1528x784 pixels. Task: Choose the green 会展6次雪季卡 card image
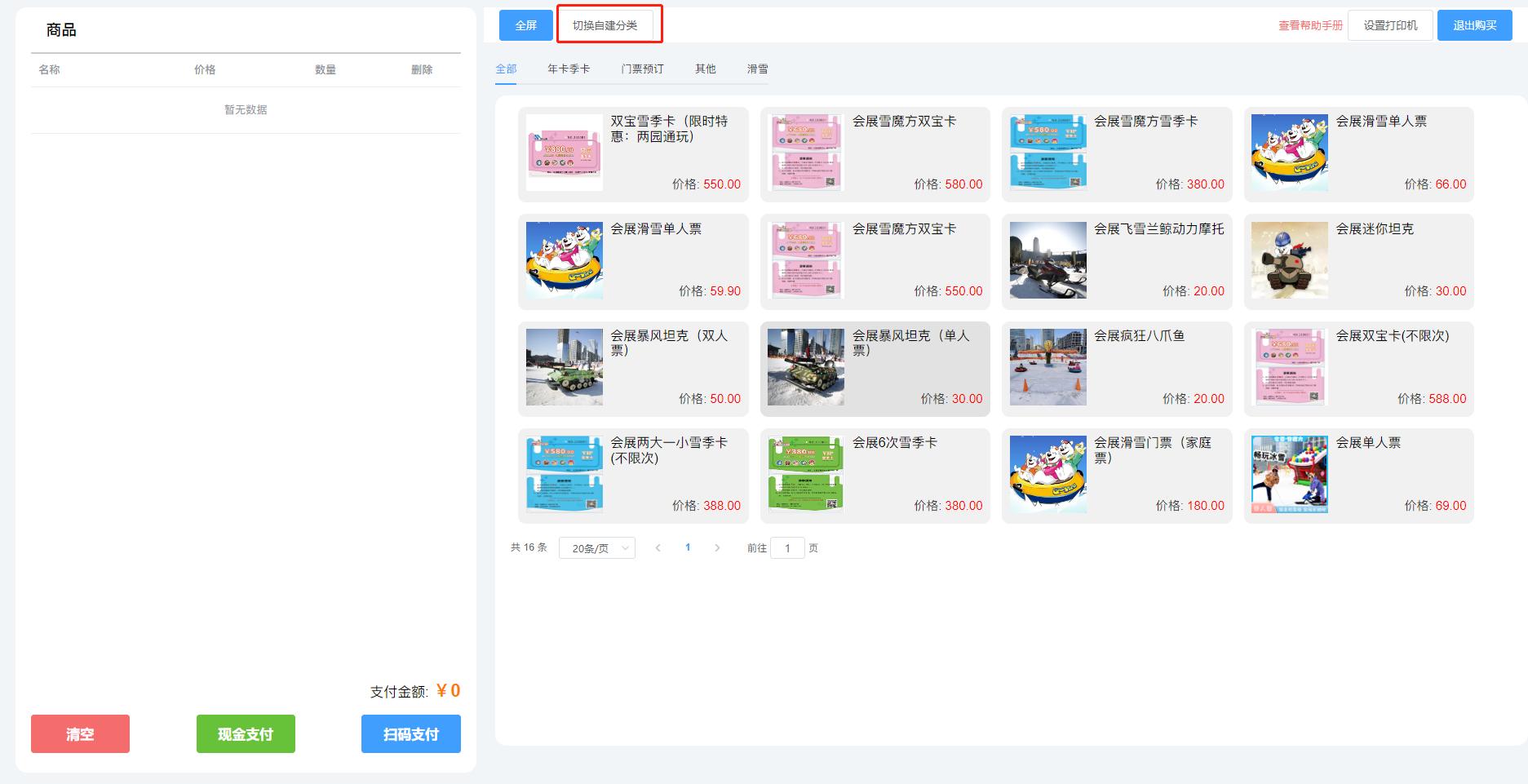pyautogui.click(x=805, y=474)
